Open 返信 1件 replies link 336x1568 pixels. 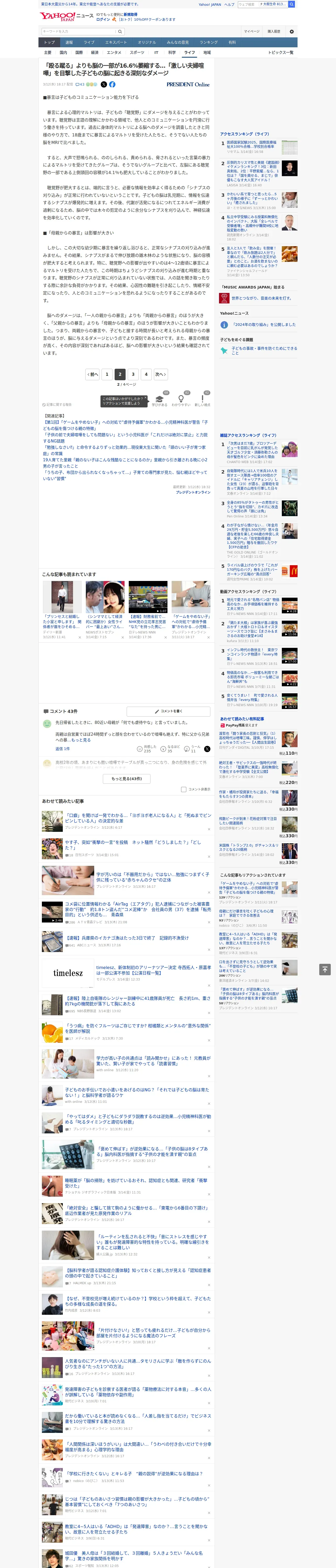pos(63,749)
